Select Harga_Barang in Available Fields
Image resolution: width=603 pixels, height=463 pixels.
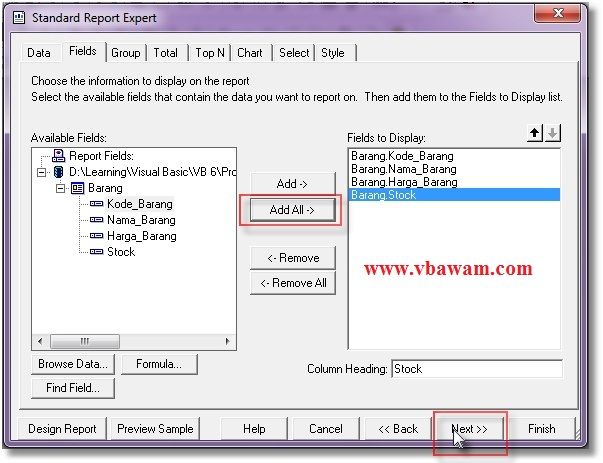pos(142,236)
